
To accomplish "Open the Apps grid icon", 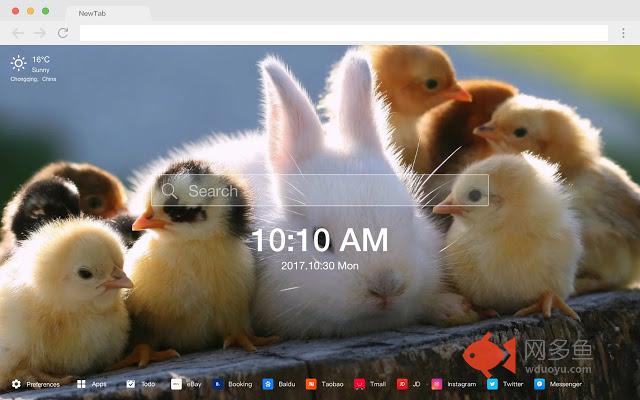I will point(81,384).
